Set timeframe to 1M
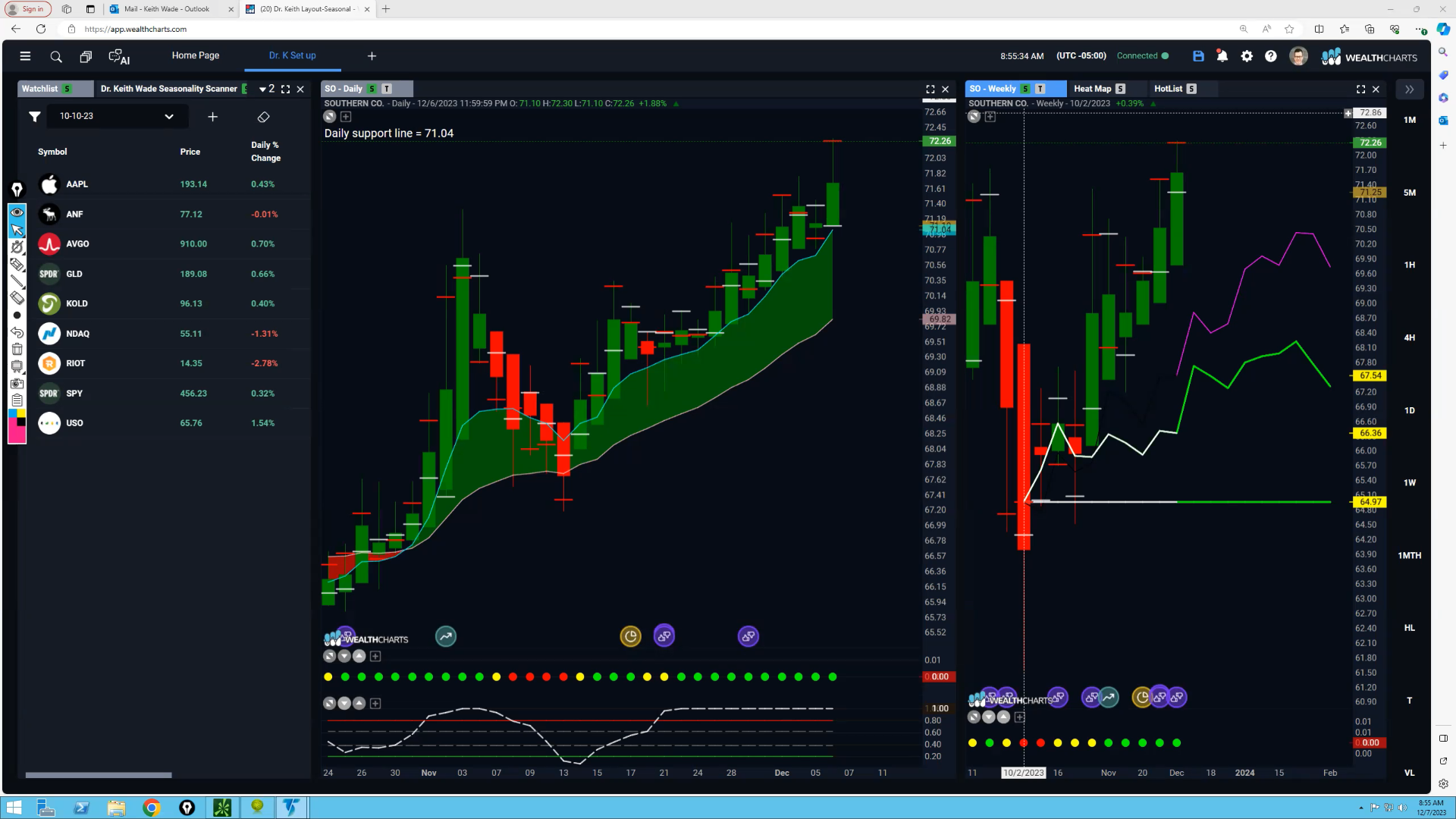This screenshot has width=1456, height=819. [x=1410, y=120]
